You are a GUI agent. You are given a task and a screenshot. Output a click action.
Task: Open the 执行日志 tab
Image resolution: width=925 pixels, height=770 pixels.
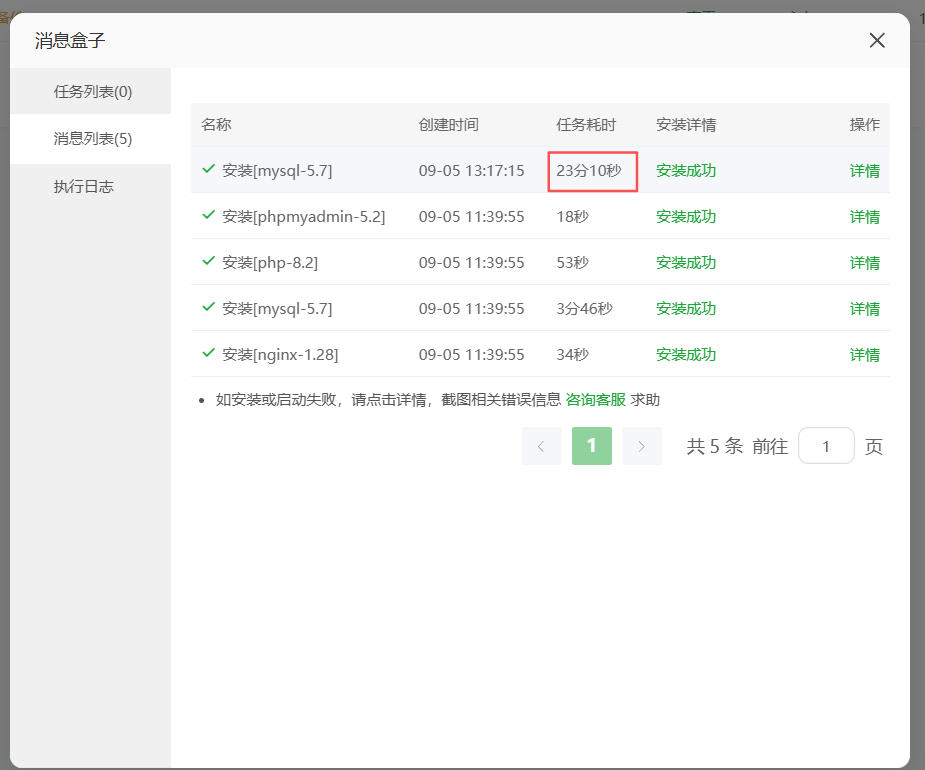coord(84,187)
